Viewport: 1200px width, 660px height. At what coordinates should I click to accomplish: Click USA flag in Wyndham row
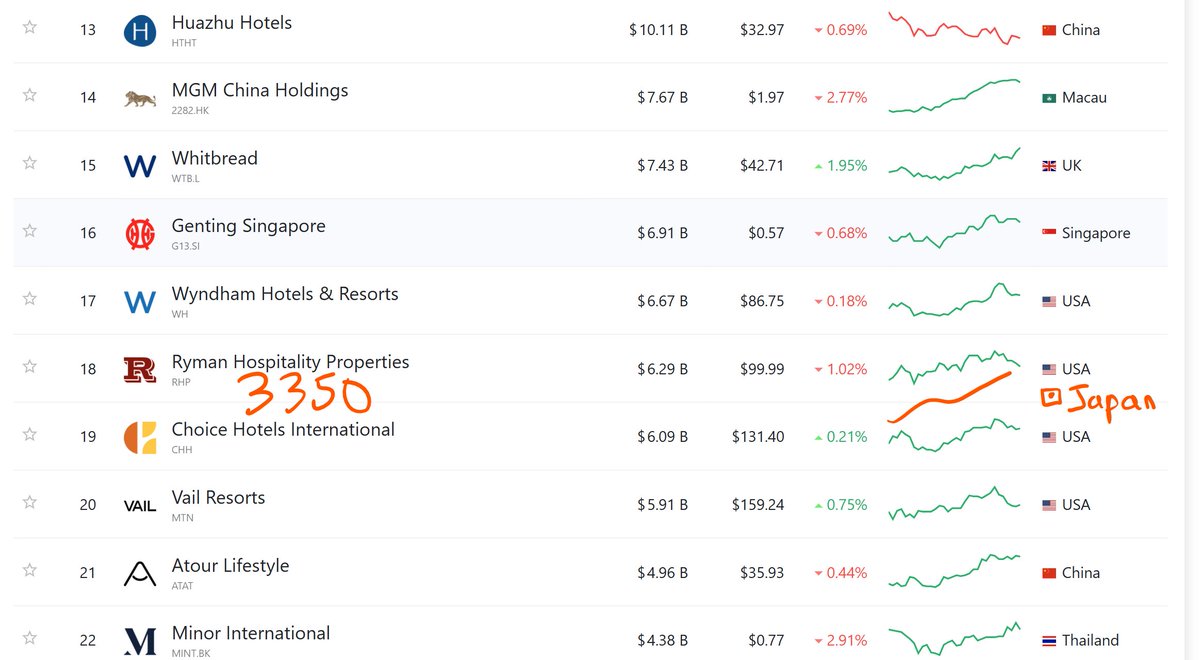[x=1049, y=301]
